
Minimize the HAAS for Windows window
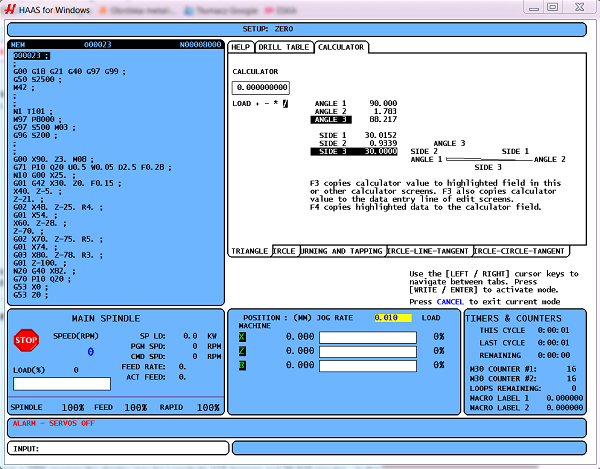(x=534, y=8)
